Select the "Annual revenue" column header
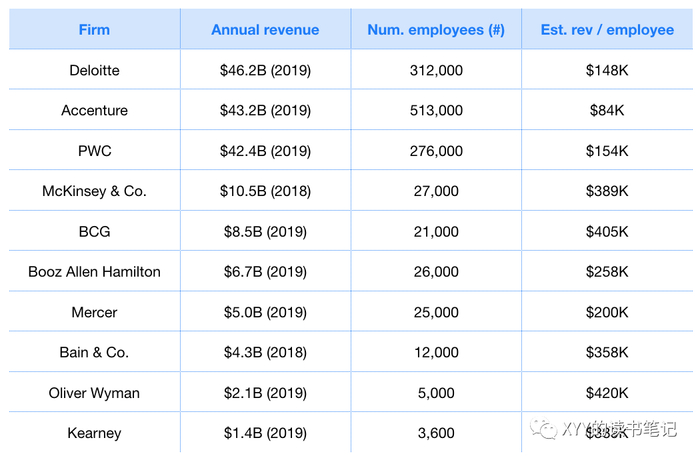 point(265,30)
